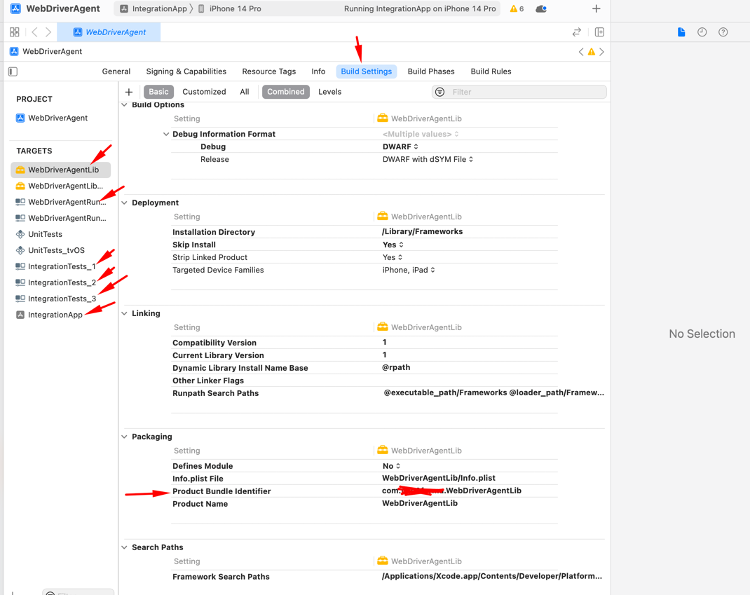The width and height of the screenshot is (750, 596).
Task: Change Defines Module No value
Action: (x=391, y=466)
